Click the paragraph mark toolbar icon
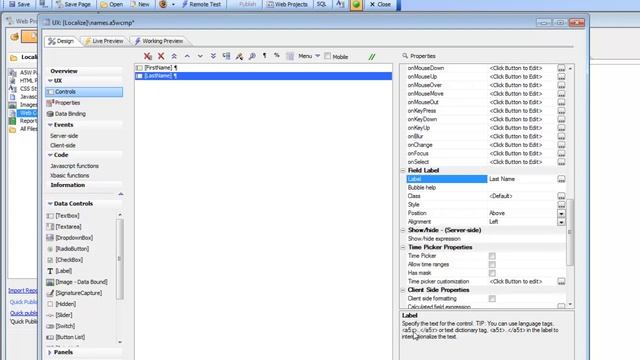This screenshot has height=360, width=640. 264,56
